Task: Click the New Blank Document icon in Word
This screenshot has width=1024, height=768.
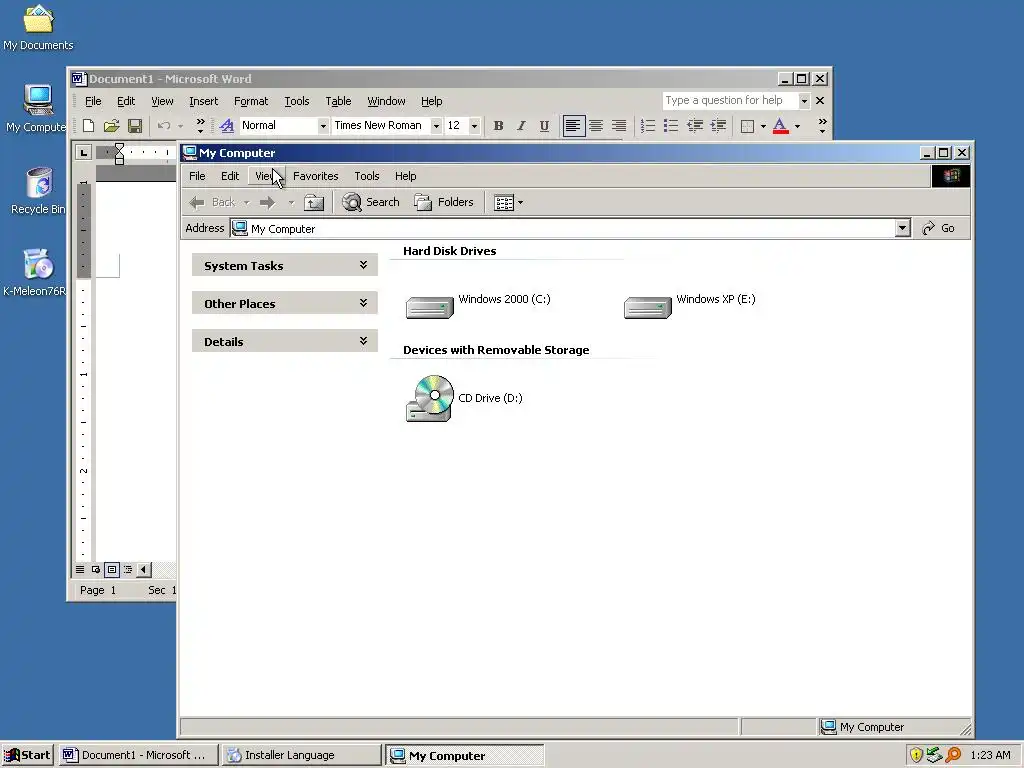Action: [x=88, y=126]
